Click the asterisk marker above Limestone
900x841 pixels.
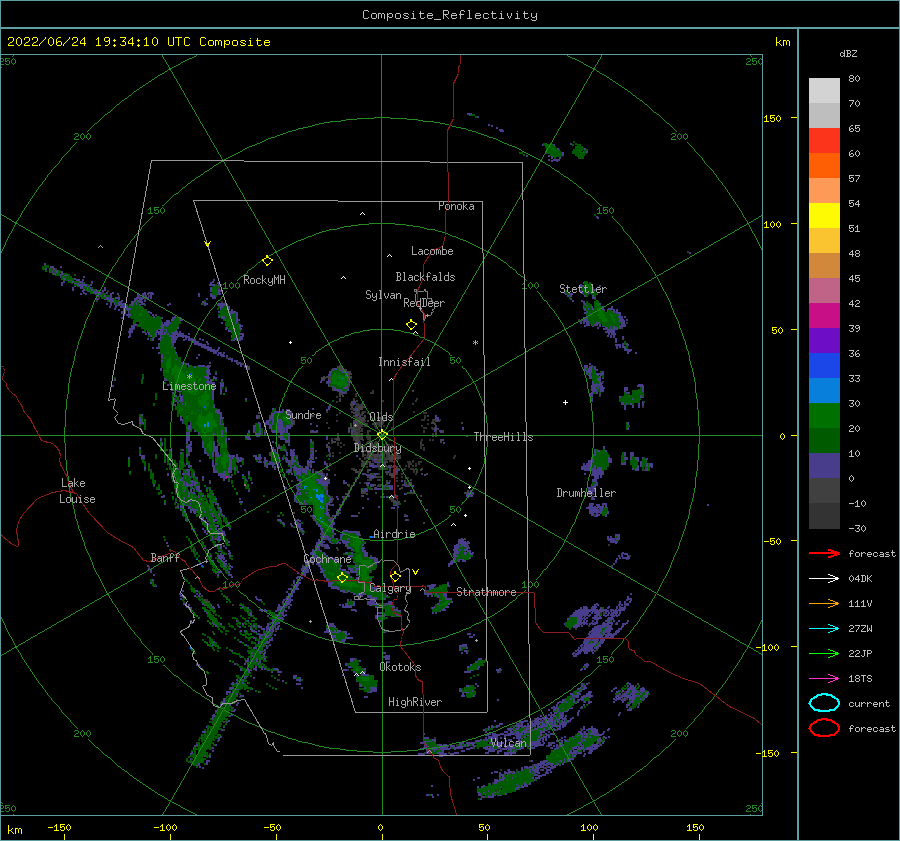point(189,377)
